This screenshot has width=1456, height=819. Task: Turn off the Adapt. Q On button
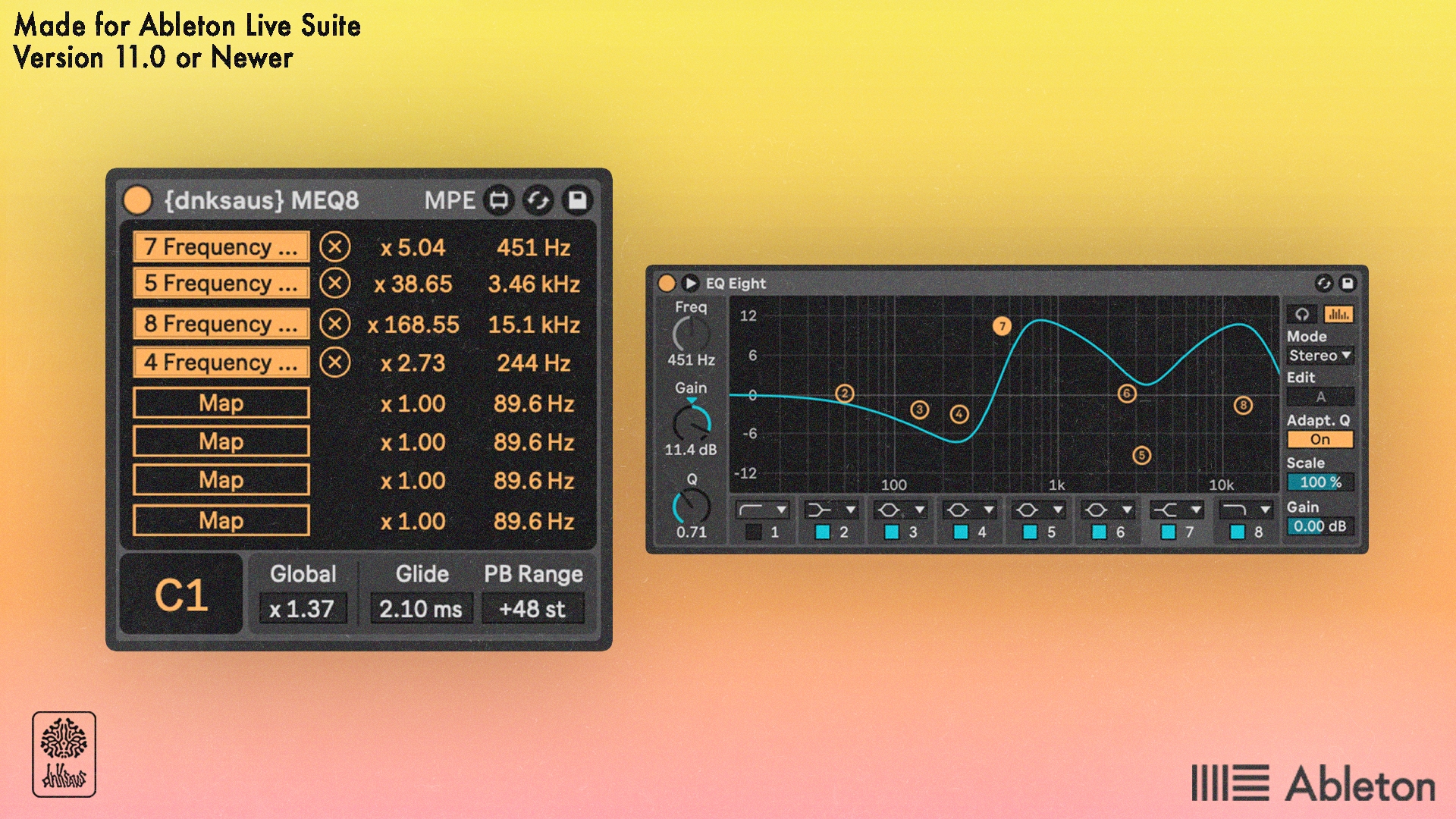pyautogui.click(x=1320, y=440)
